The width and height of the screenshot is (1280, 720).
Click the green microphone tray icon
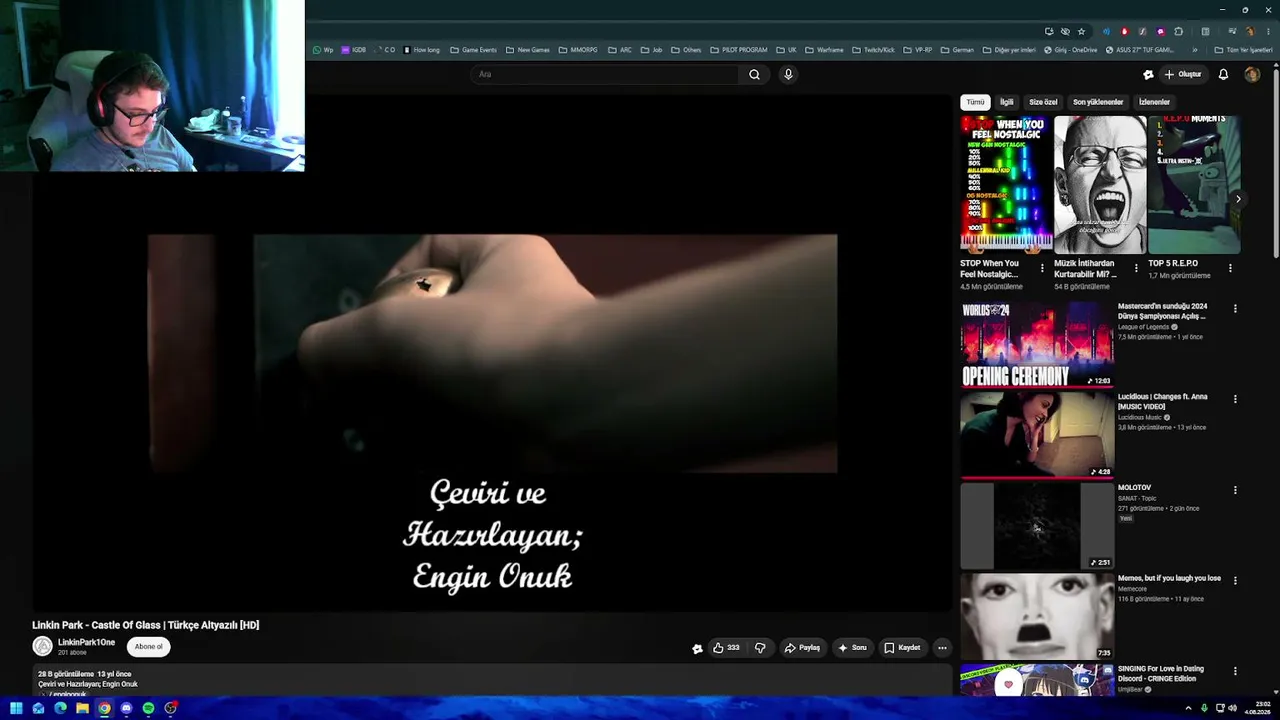[1204, 708]
